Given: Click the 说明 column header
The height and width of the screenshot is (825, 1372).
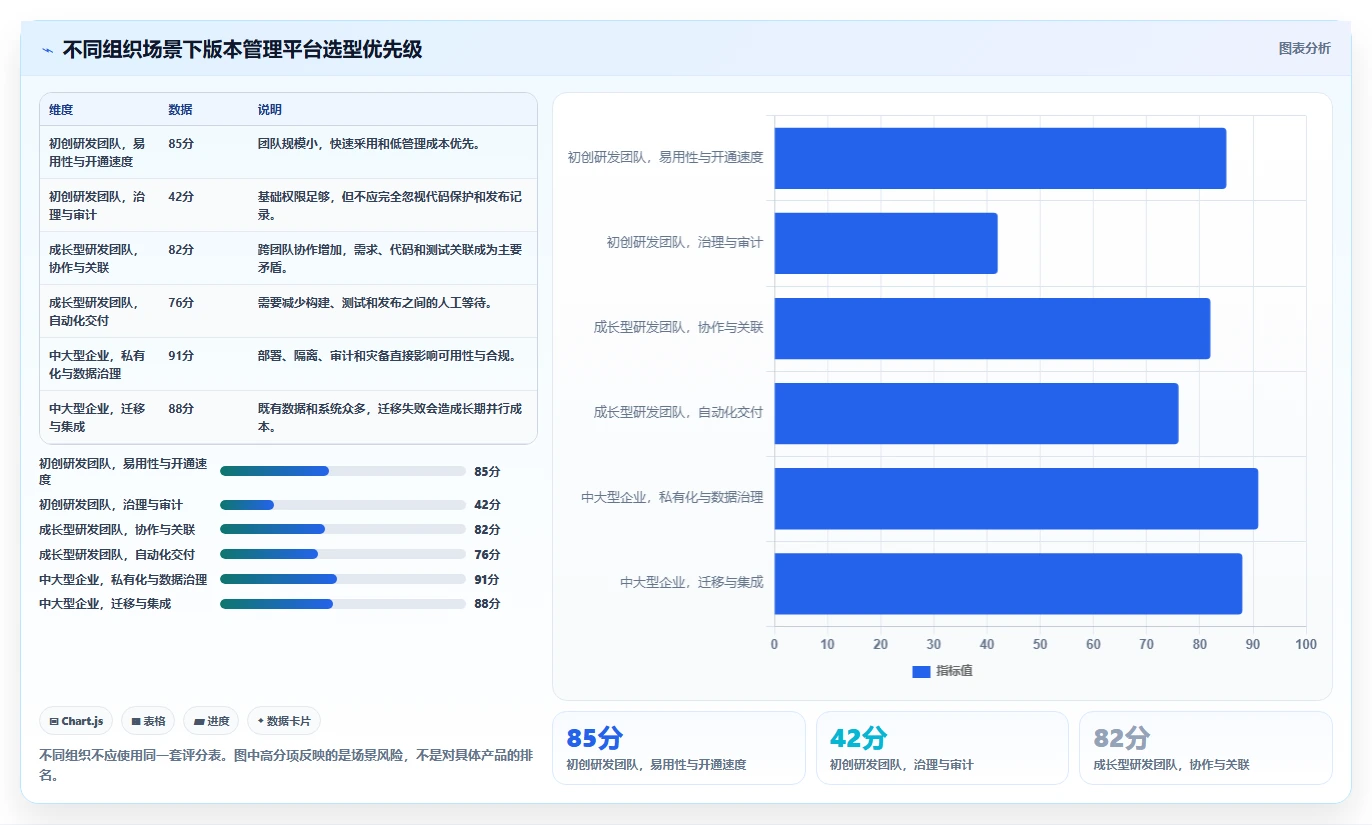Looking at the screenshot, I should 270,110.
